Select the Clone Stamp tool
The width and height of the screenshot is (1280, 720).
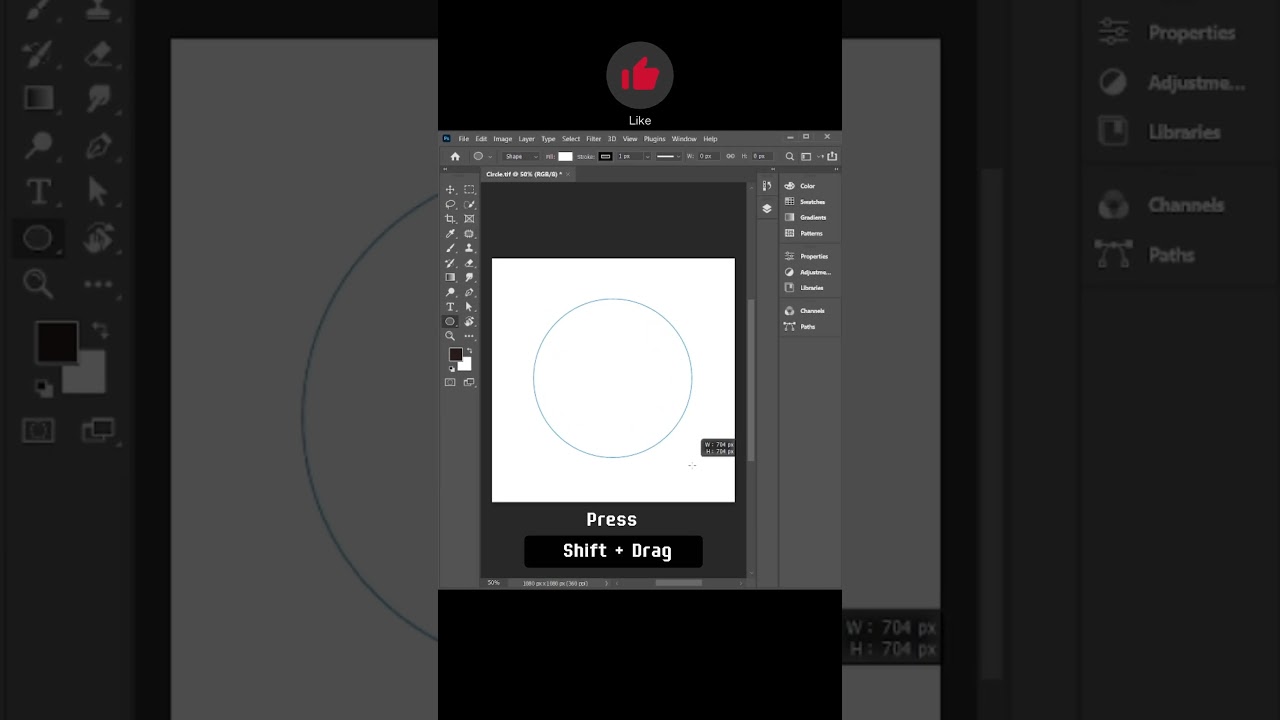coord(469,248)
